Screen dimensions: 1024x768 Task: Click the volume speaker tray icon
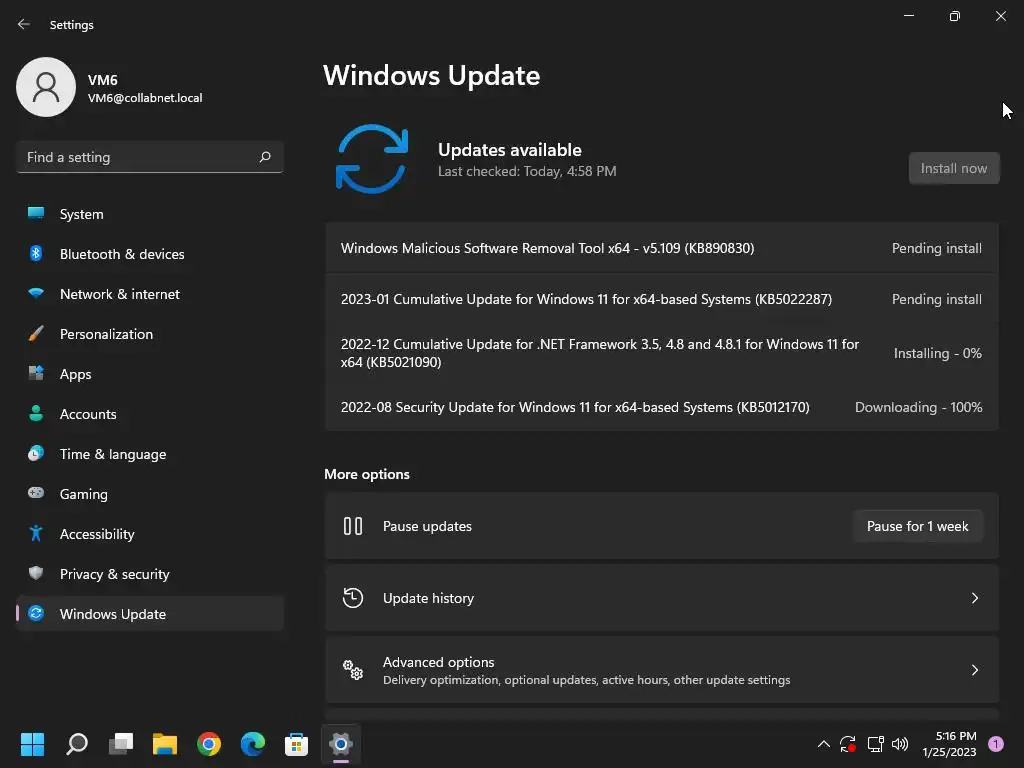tap(900, 744)
